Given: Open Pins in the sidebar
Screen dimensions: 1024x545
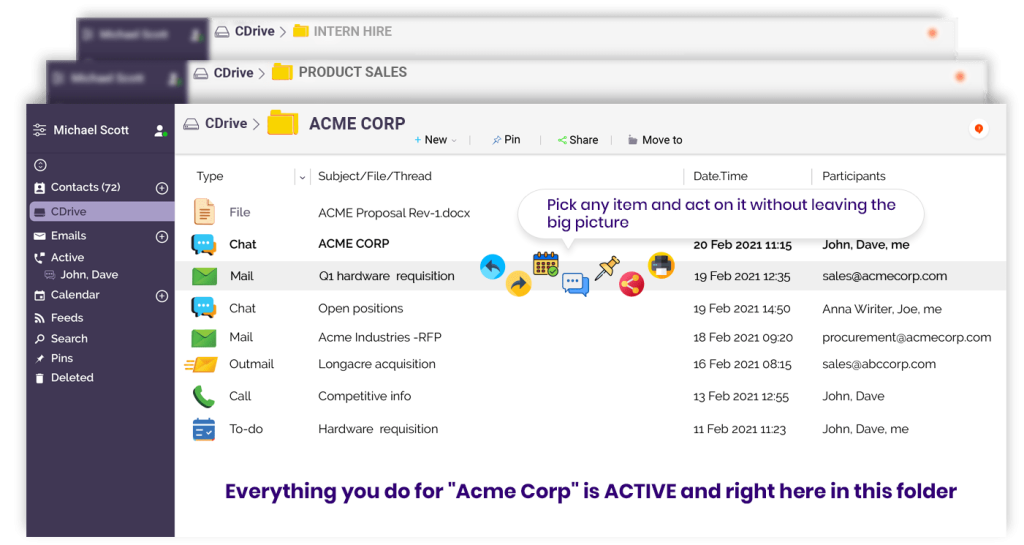Looking at the screenshot, I should point(61,358).
